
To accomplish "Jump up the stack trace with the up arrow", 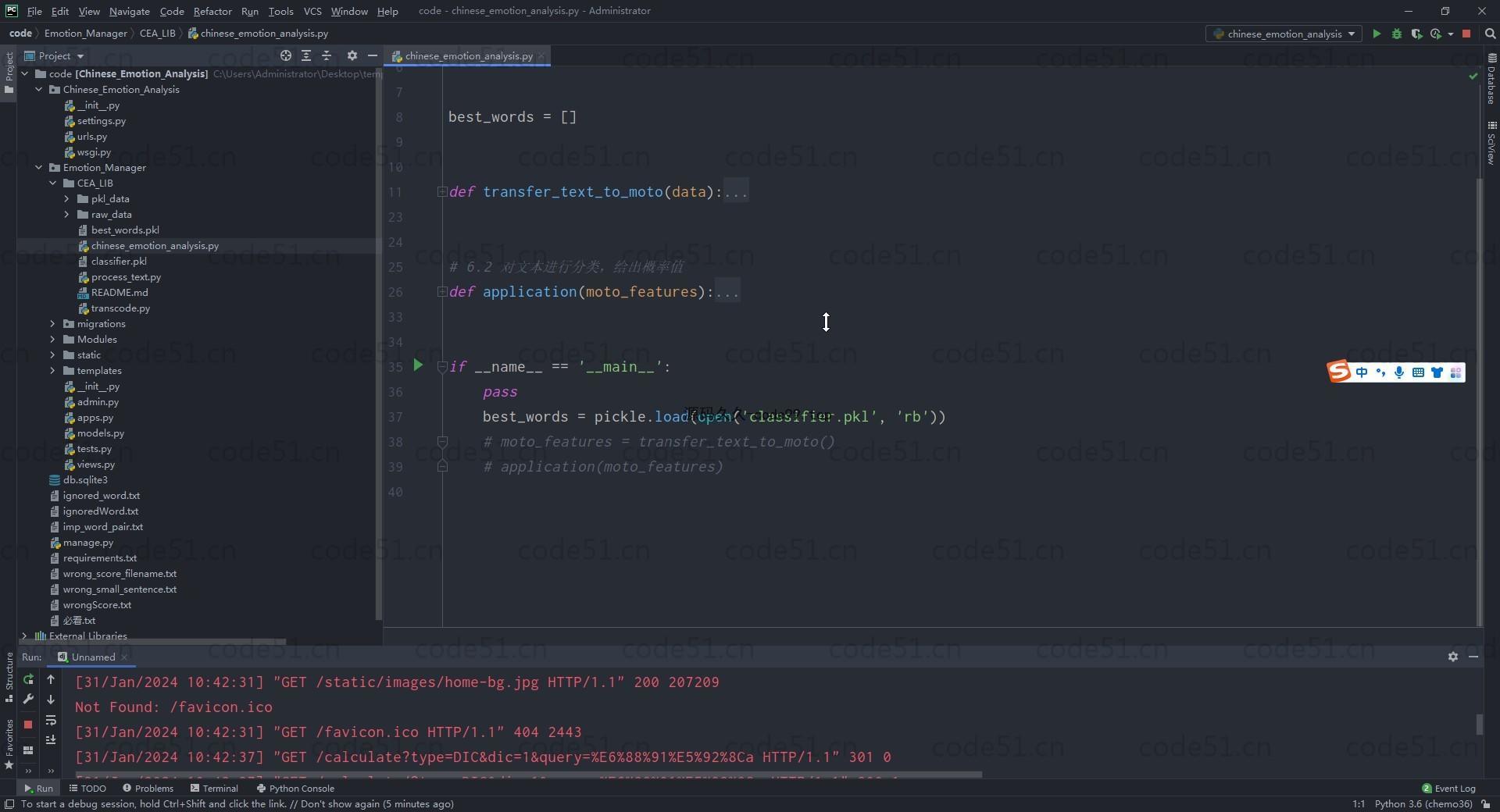I will coord(51,679).
